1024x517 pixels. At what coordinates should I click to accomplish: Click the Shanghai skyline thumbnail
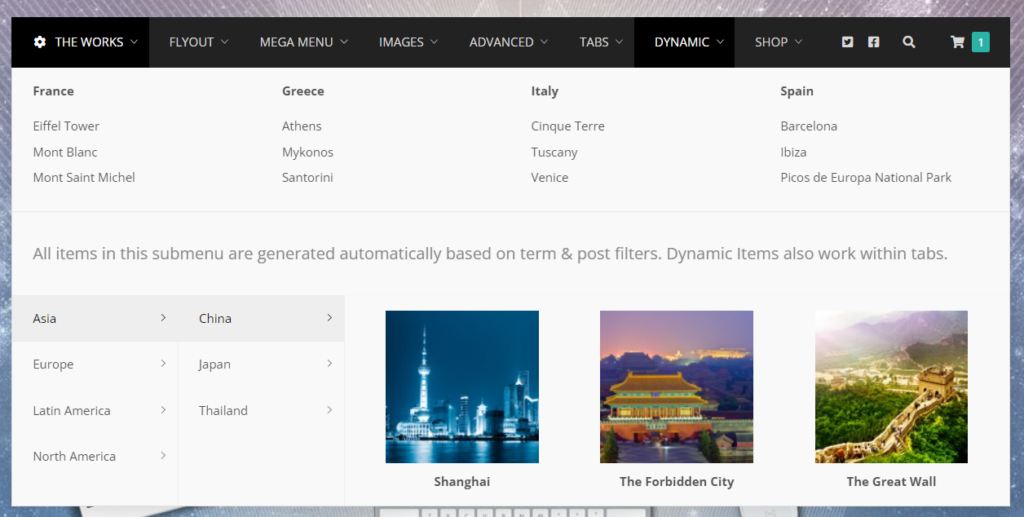coord(462,386)
